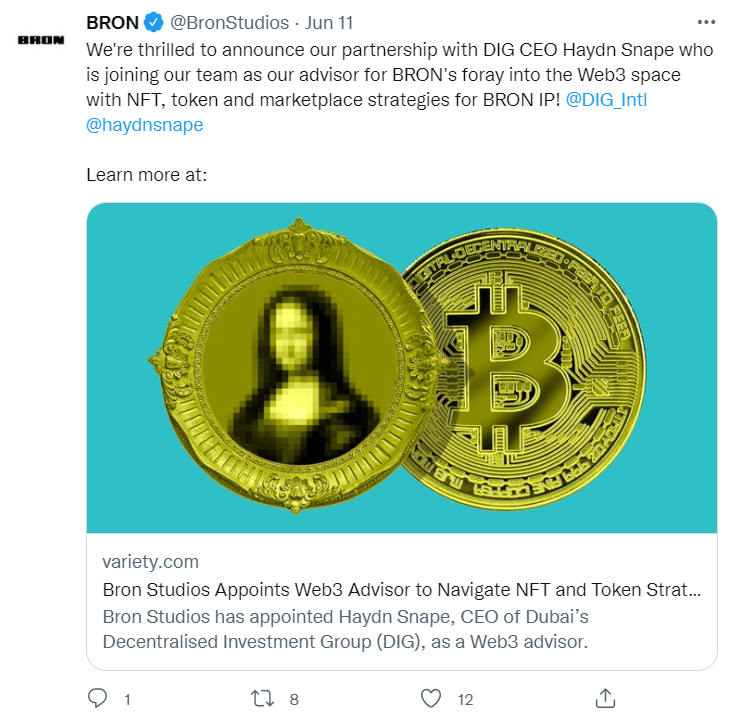Retweet this BRON tweet
732x719 pixels.
(264, 697)
